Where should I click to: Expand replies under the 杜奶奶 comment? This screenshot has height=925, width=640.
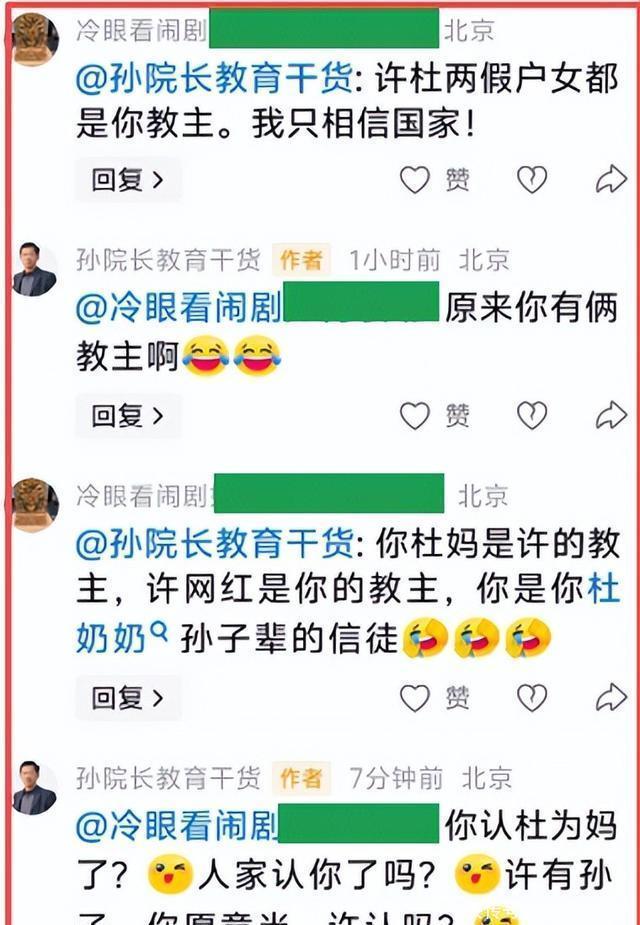point(128,698)
